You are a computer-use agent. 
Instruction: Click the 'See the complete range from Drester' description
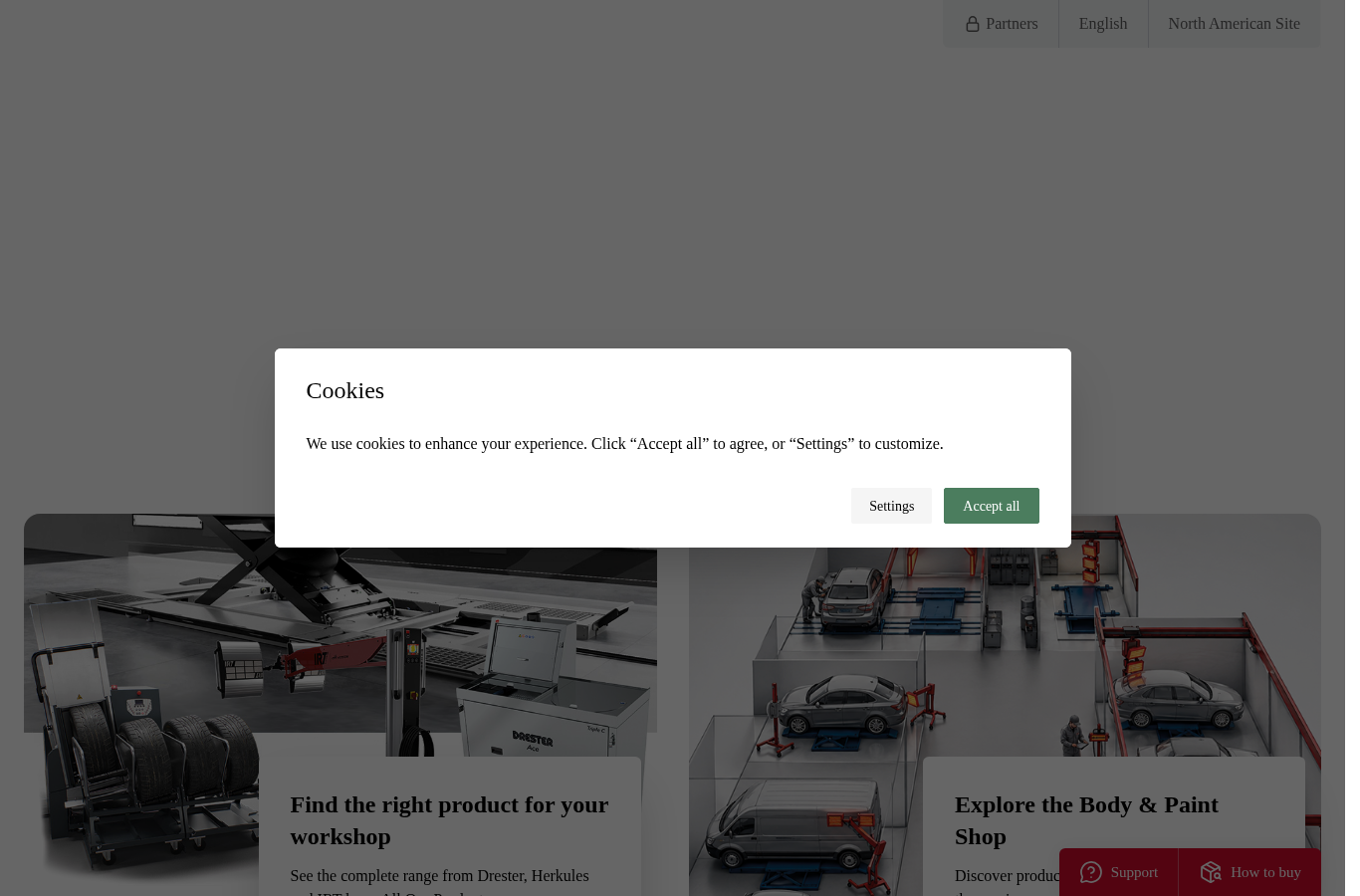pyautogui.click(x=439, y=881)
